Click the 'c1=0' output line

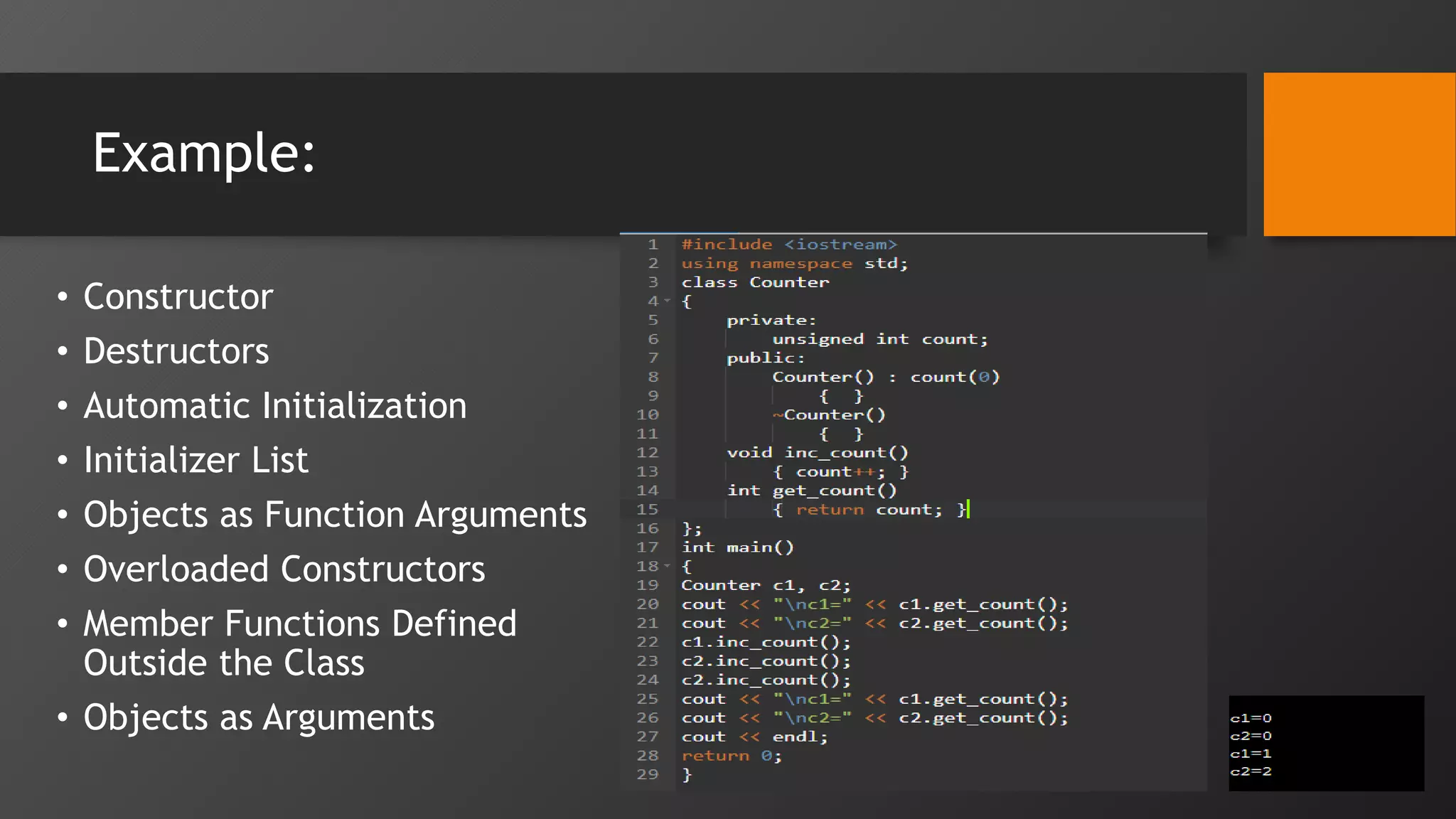1251,719
